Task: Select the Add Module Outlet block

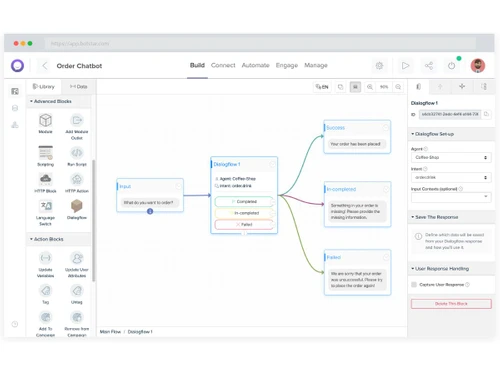Action: (77, 127)
